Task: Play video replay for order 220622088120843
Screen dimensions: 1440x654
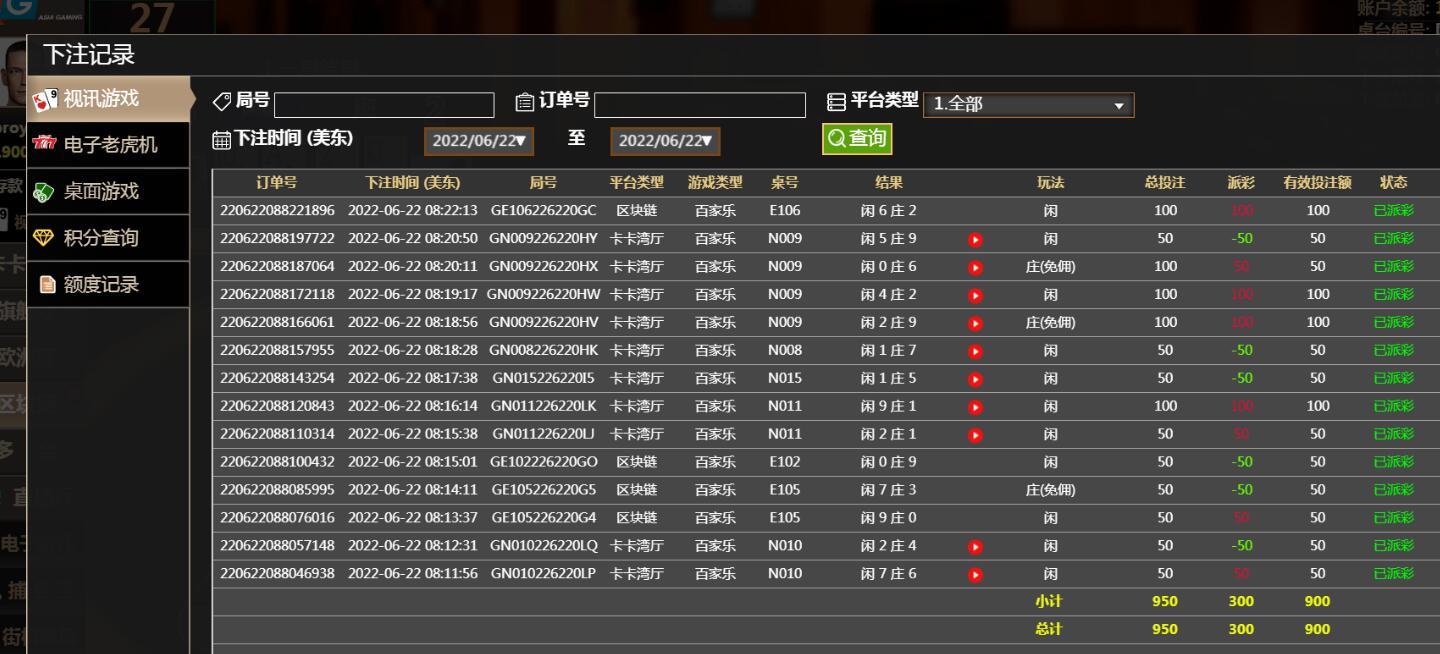Action: (x=976, y=407)
